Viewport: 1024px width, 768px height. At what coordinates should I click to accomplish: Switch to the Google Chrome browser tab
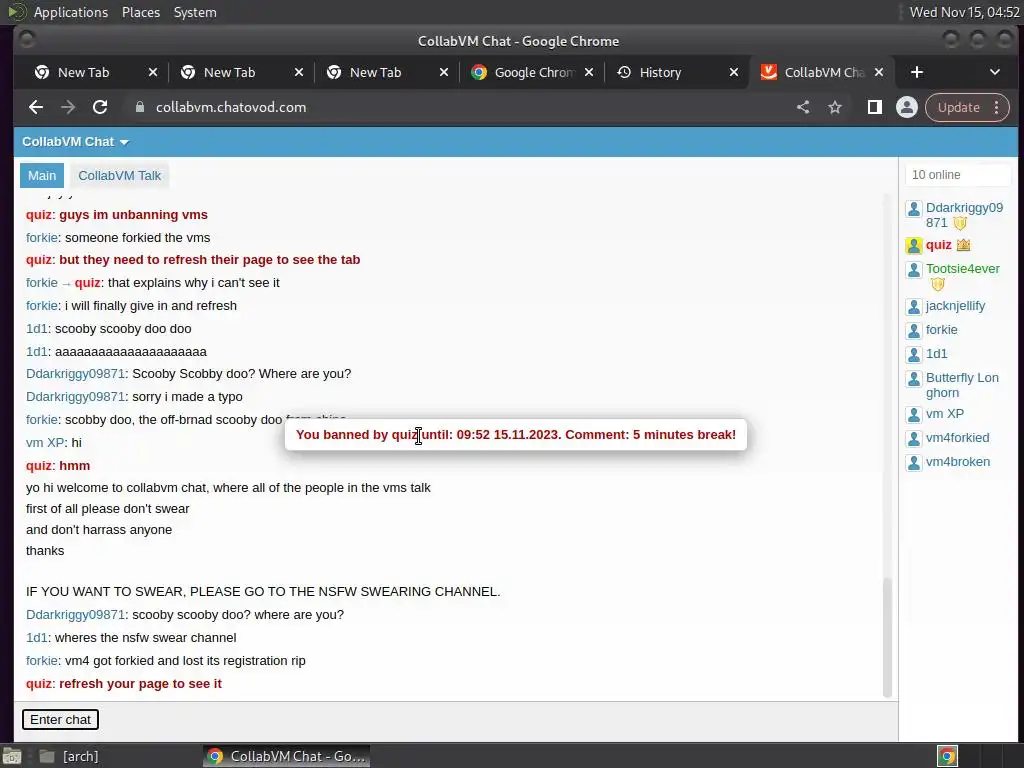530,72
